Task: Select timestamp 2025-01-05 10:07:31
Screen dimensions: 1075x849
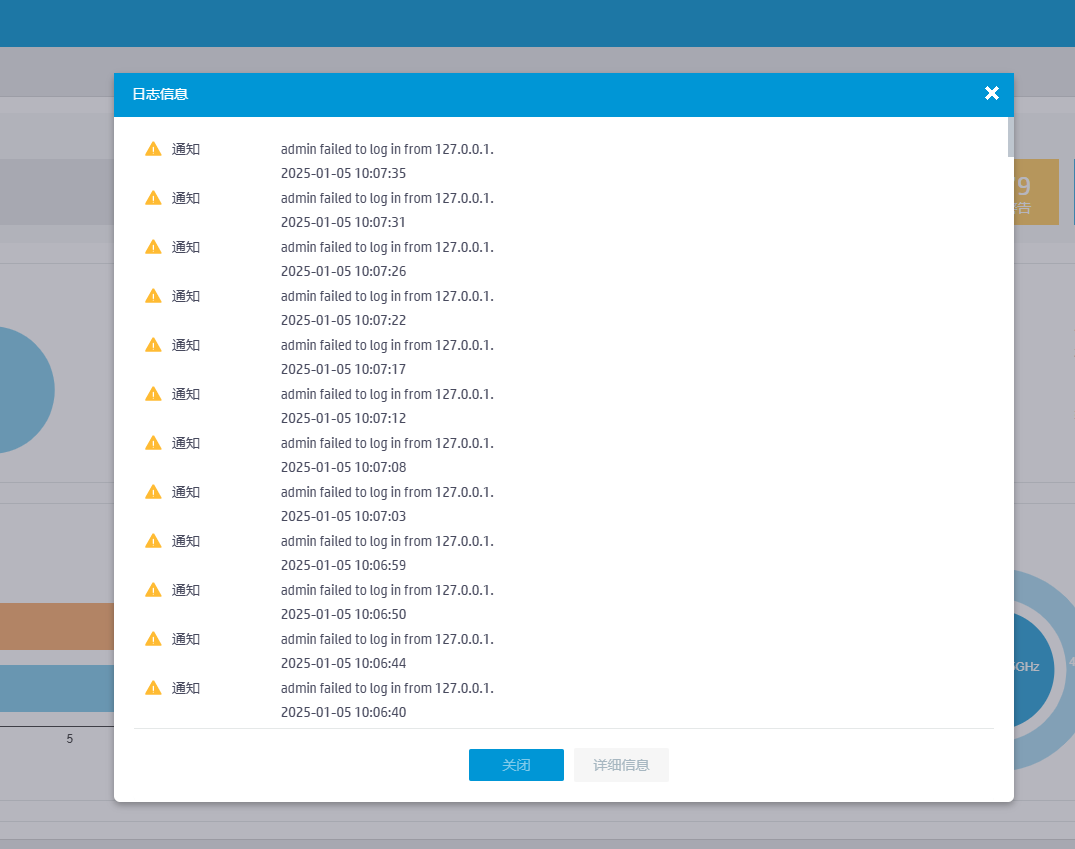Action: pos(343,222)
